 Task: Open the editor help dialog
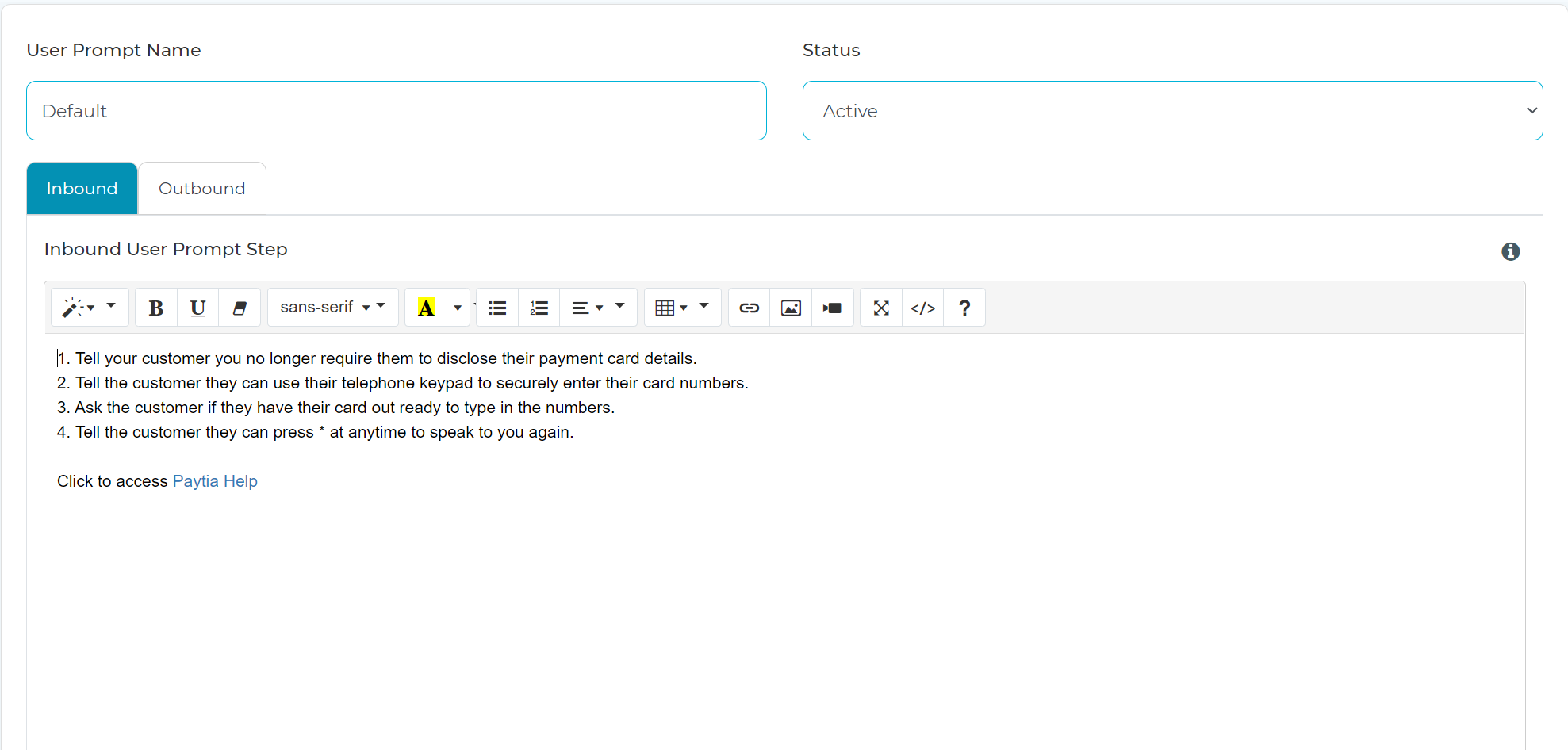[964, 308]
